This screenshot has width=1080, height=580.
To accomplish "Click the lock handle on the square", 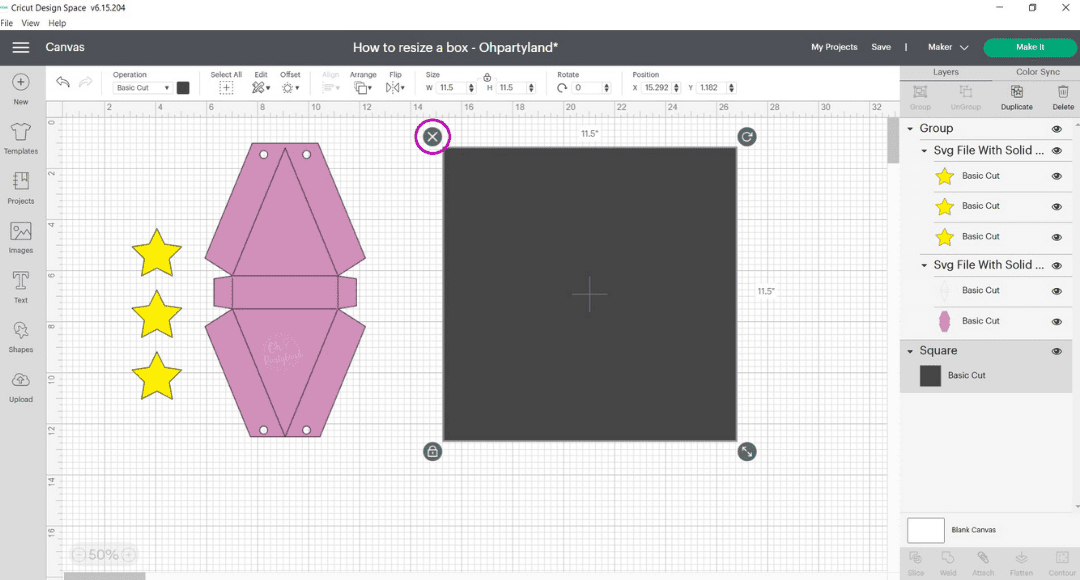I will tap(433, 451).
